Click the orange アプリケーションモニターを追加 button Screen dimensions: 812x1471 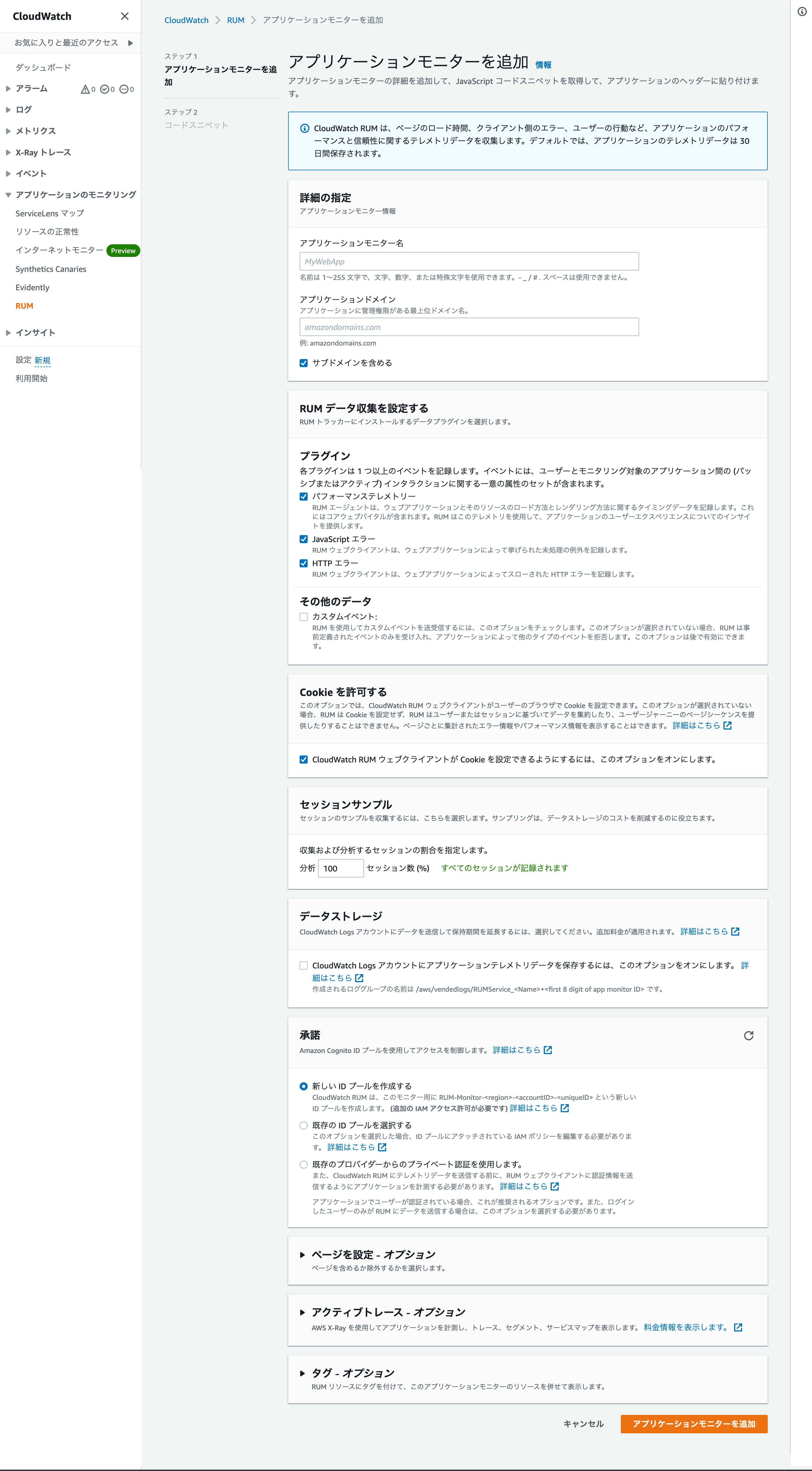click(x=694, y=1424)
